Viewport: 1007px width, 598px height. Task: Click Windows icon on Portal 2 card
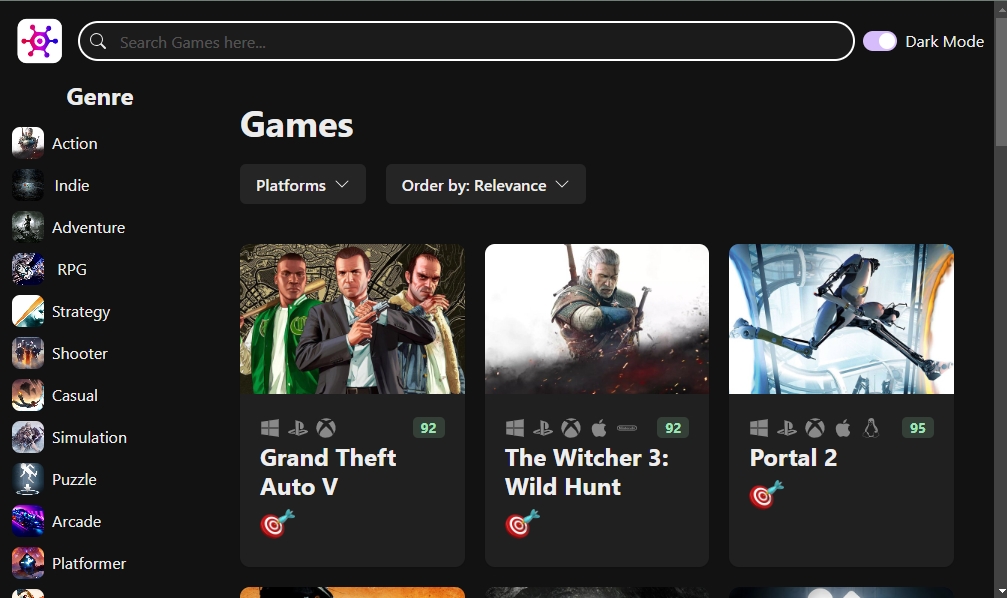[759, 428]
